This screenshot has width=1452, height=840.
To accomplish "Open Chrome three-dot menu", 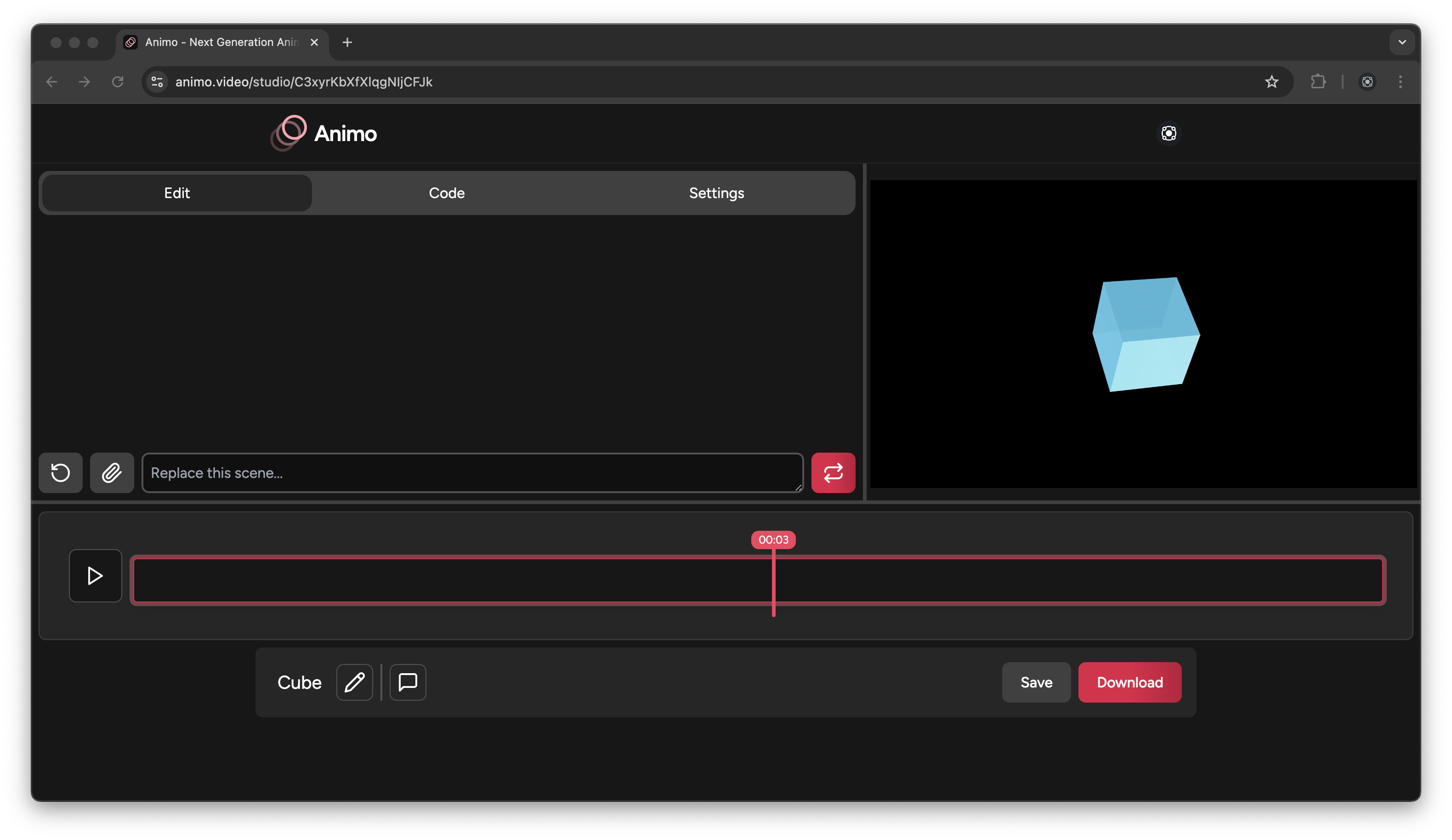I will 1400,82.
